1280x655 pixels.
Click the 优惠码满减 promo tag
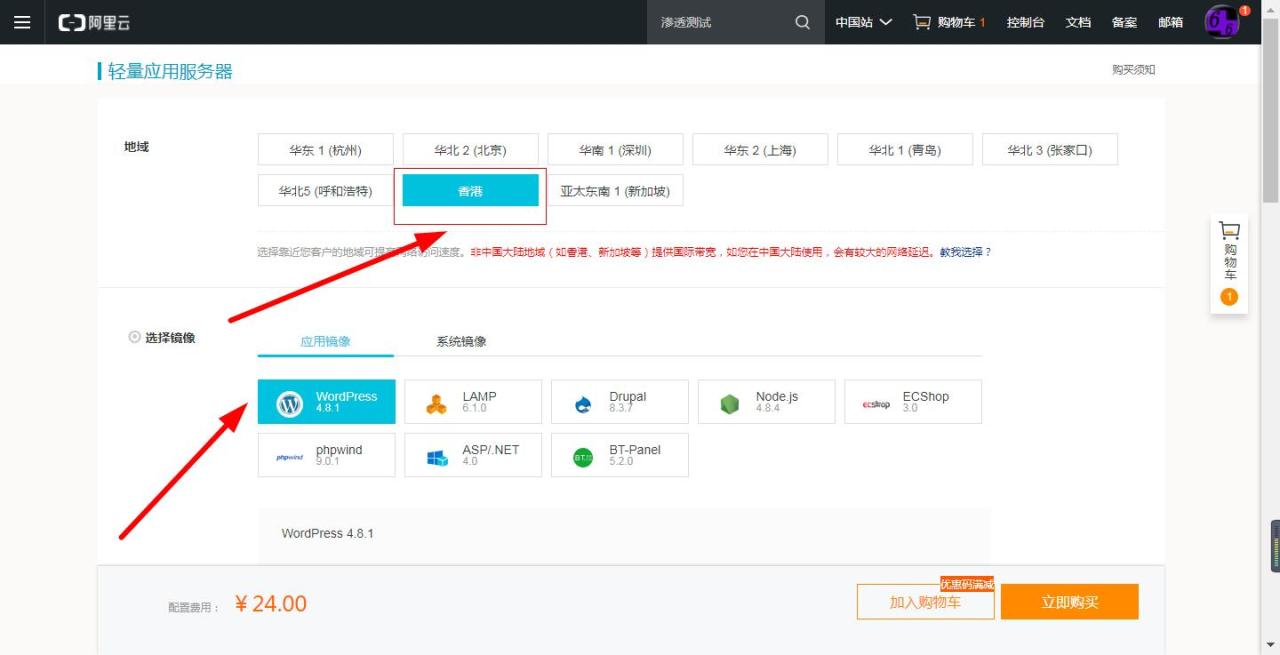click(967, 584)
